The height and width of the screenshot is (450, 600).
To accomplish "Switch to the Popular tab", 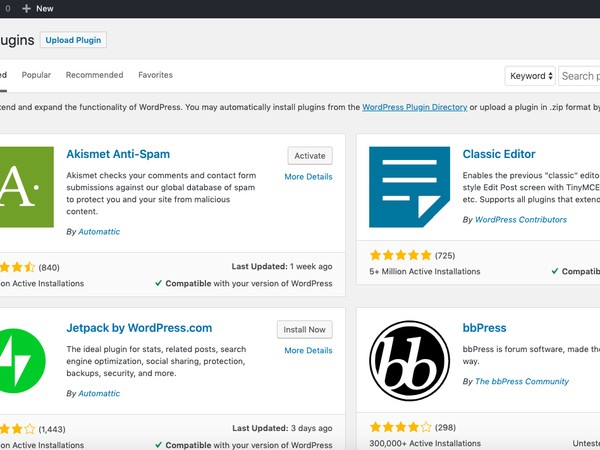I will pos(36,75).
